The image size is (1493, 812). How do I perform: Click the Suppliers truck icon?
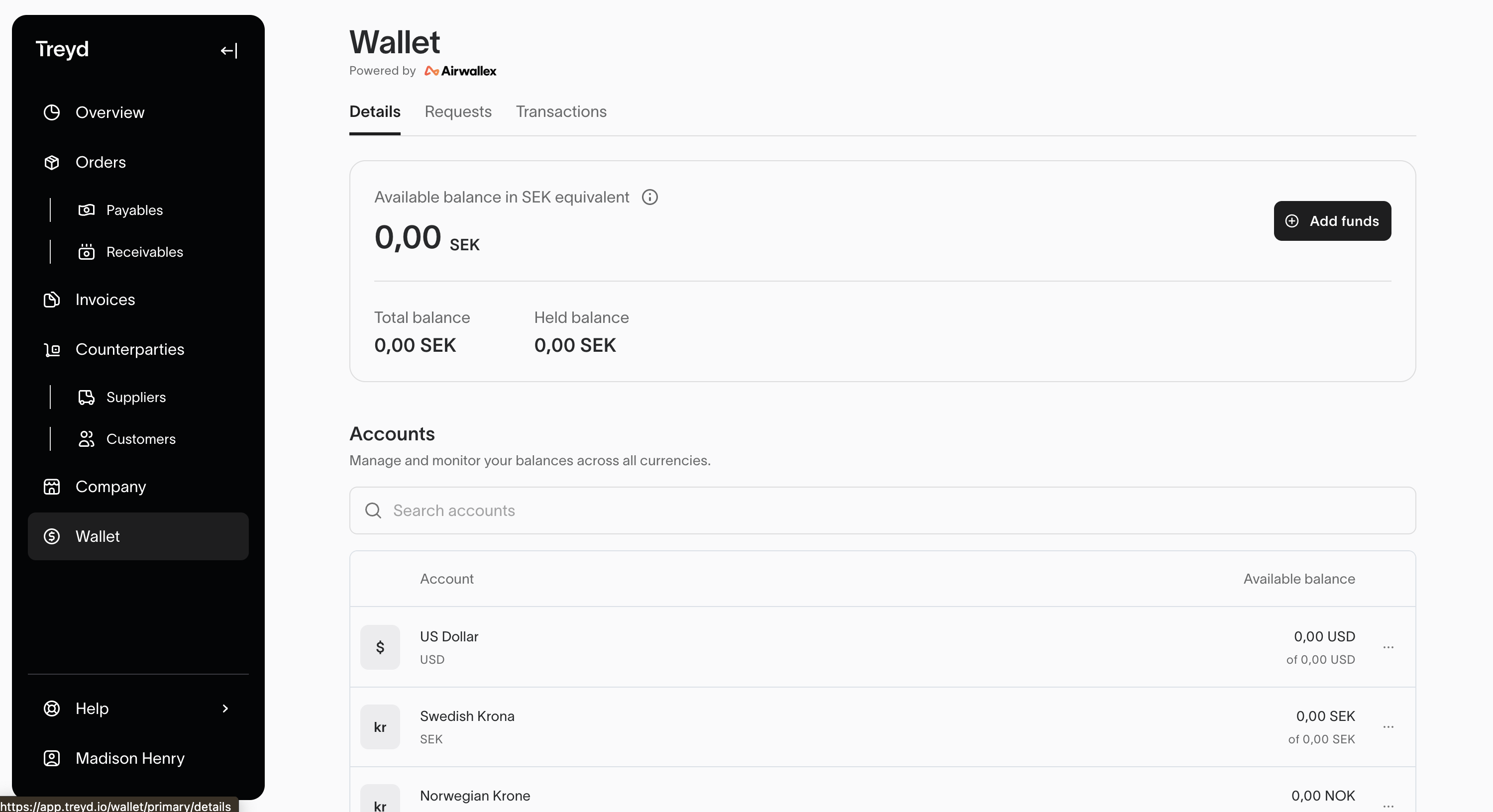pyautogui.click(x=87, y=397)
